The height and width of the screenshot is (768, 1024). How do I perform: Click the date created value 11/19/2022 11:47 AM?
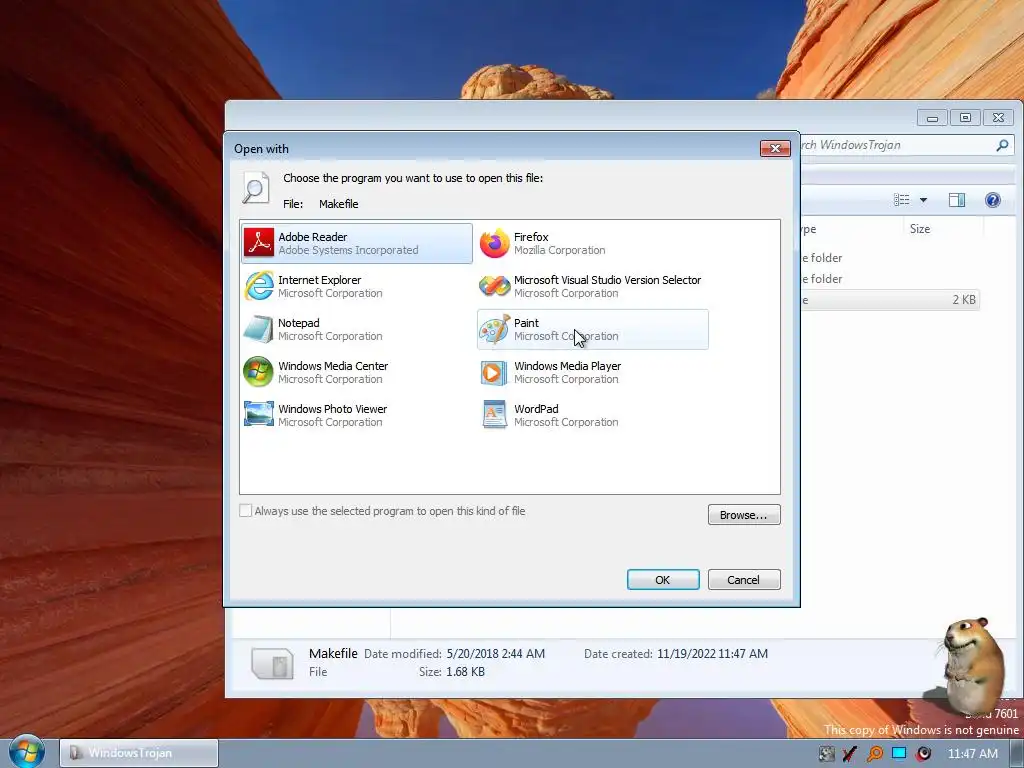click(712, 654)
